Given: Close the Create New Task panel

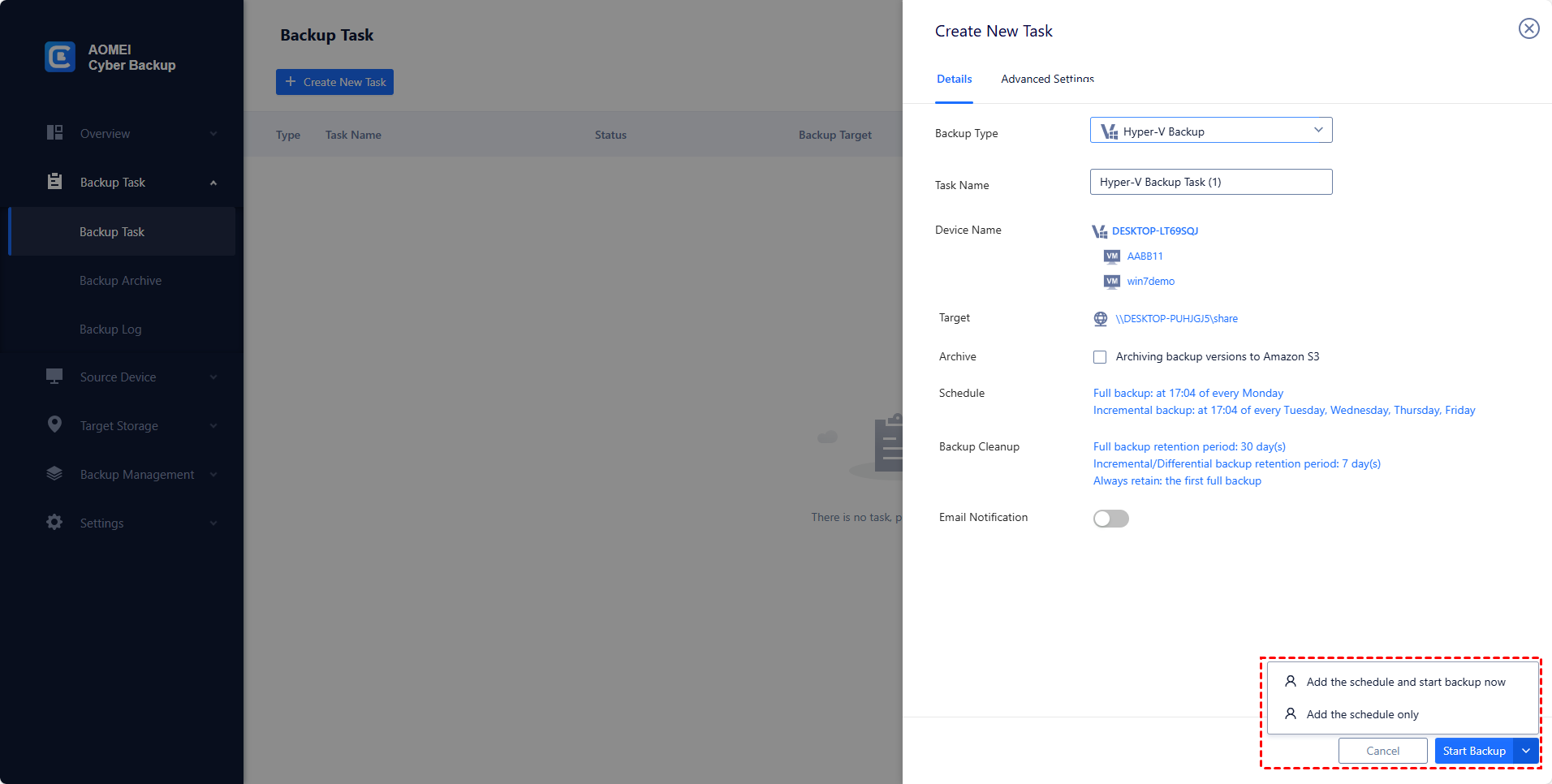Looking at the screenshot, I should 1529,29.
